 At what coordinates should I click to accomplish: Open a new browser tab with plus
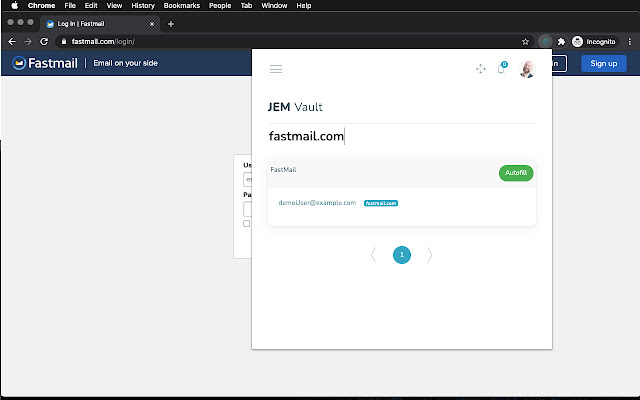[171, 23]
